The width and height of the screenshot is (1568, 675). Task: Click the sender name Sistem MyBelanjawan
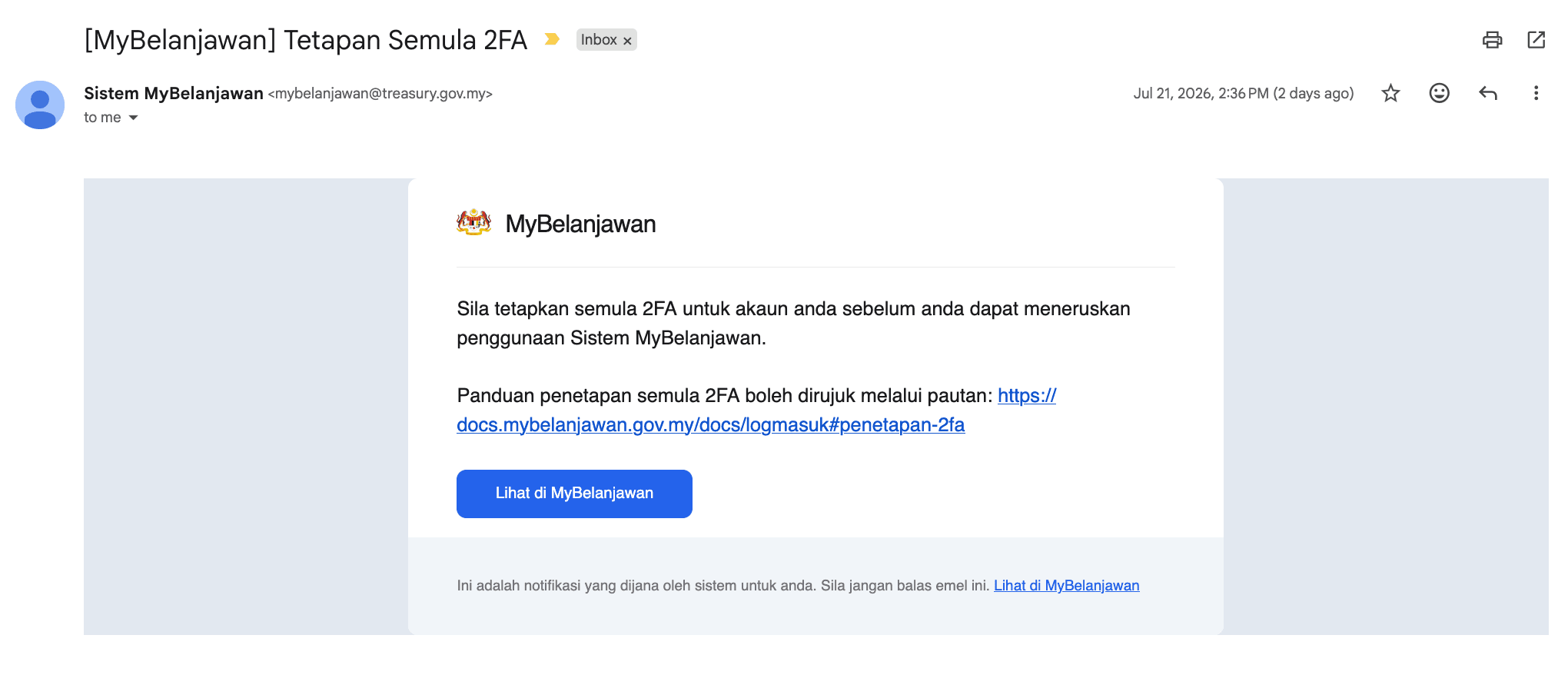[174, 94]
